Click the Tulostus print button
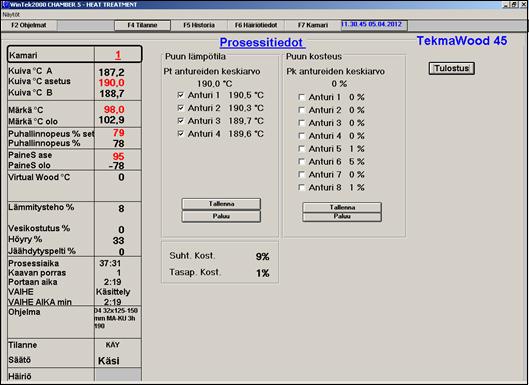 pyautogui.click(x=451, y=68)
